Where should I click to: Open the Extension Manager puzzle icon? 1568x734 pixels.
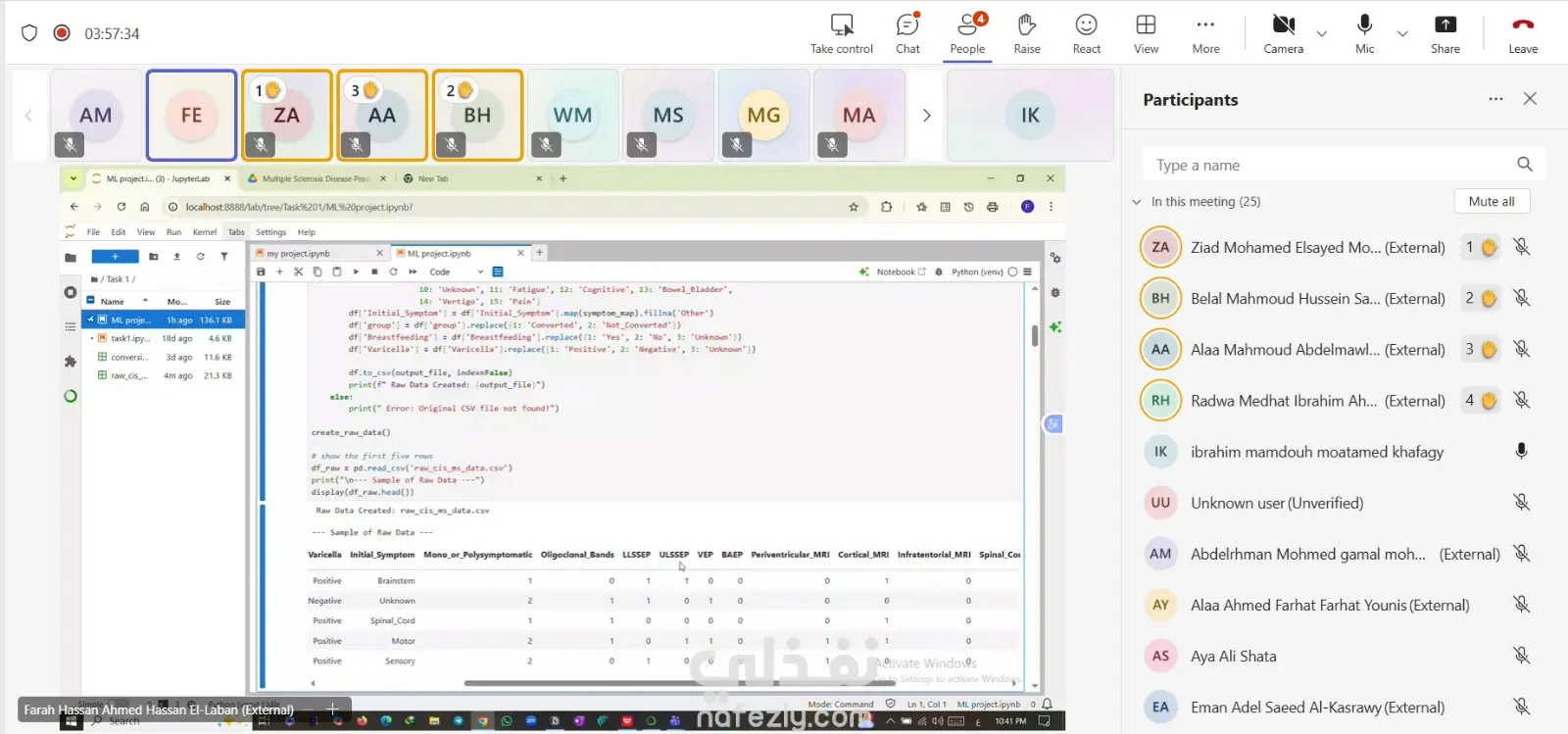click(x=70, y=362)
